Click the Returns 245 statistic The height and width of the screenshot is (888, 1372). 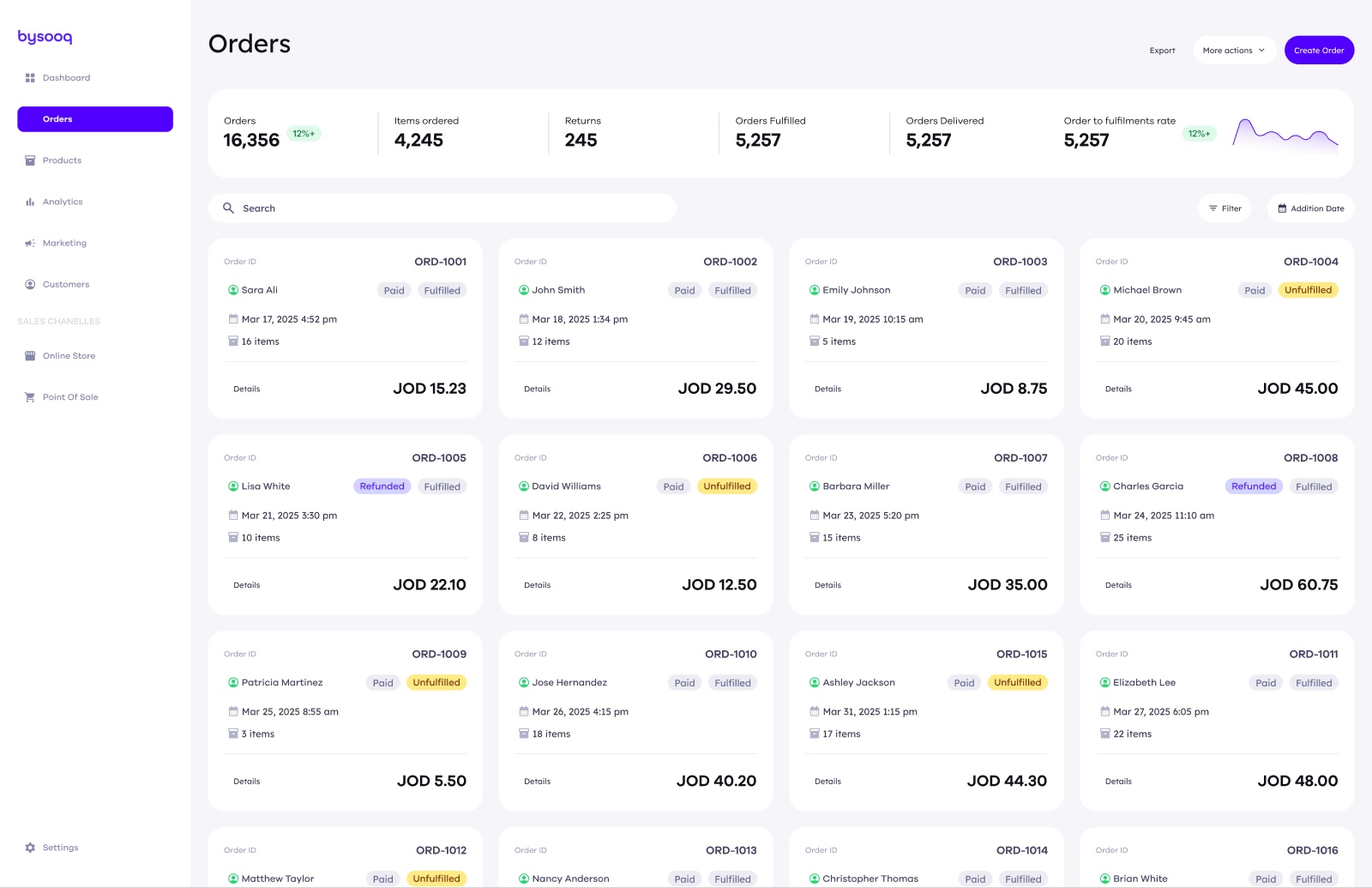583,132
